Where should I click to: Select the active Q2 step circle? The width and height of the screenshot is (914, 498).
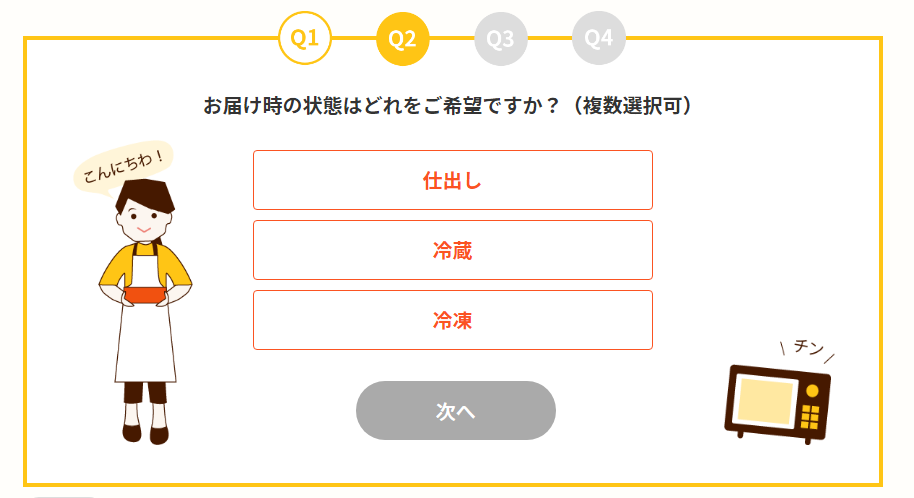[x=403, y=38]
